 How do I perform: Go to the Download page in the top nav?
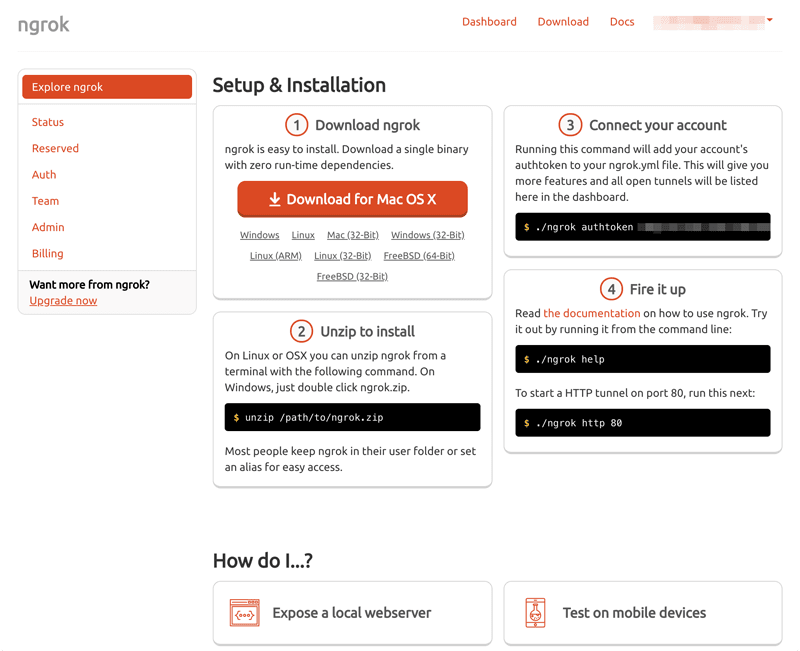point(563,22)
